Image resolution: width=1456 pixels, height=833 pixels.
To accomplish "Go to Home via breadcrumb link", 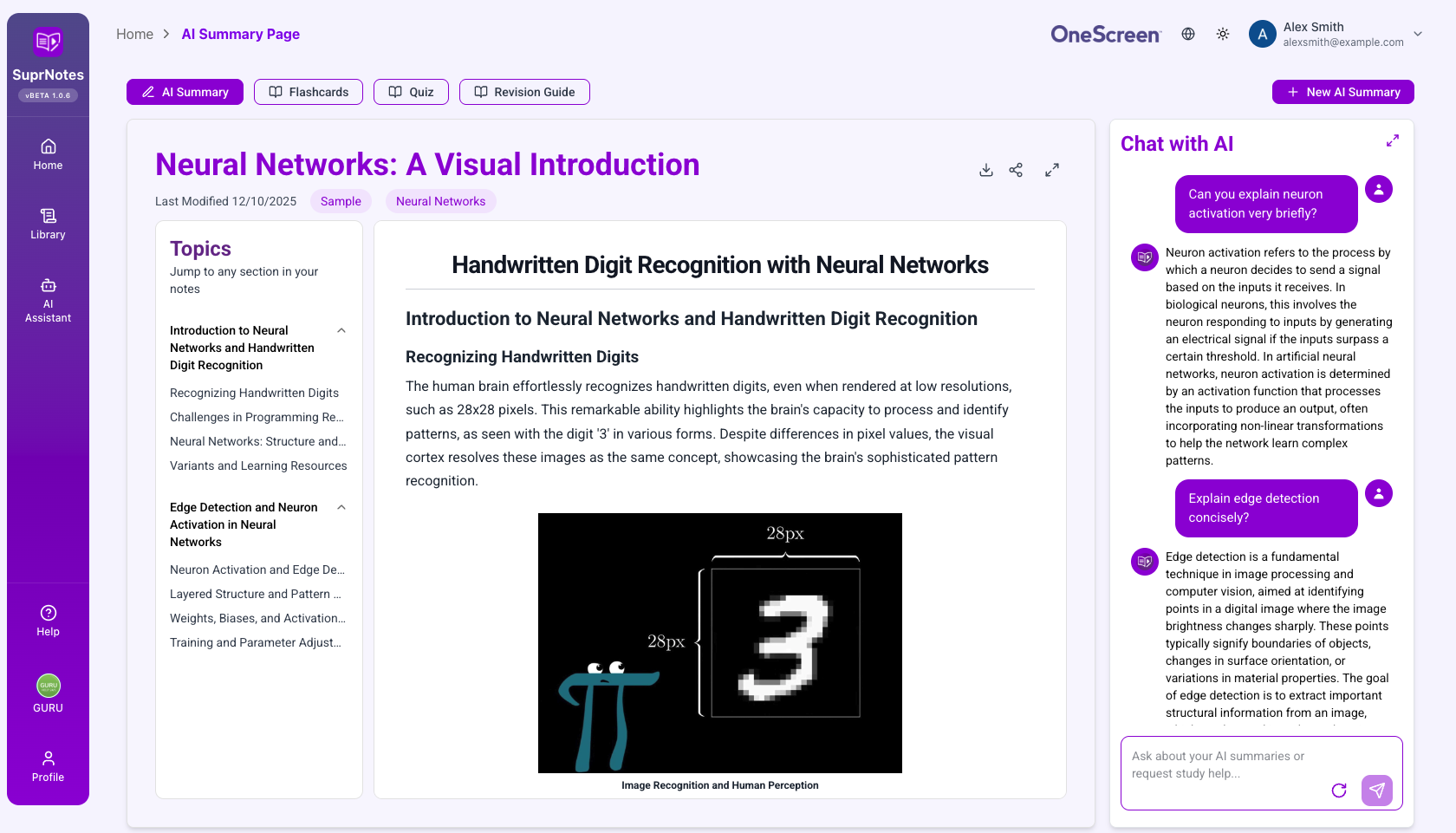I will tap(134, 34).
